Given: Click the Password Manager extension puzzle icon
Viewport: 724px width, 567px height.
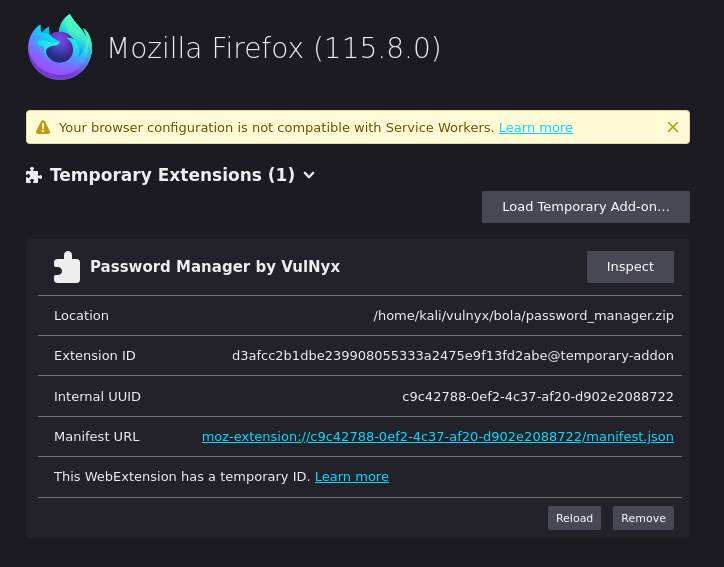Looking at the screenshot, I should point(66,267).
